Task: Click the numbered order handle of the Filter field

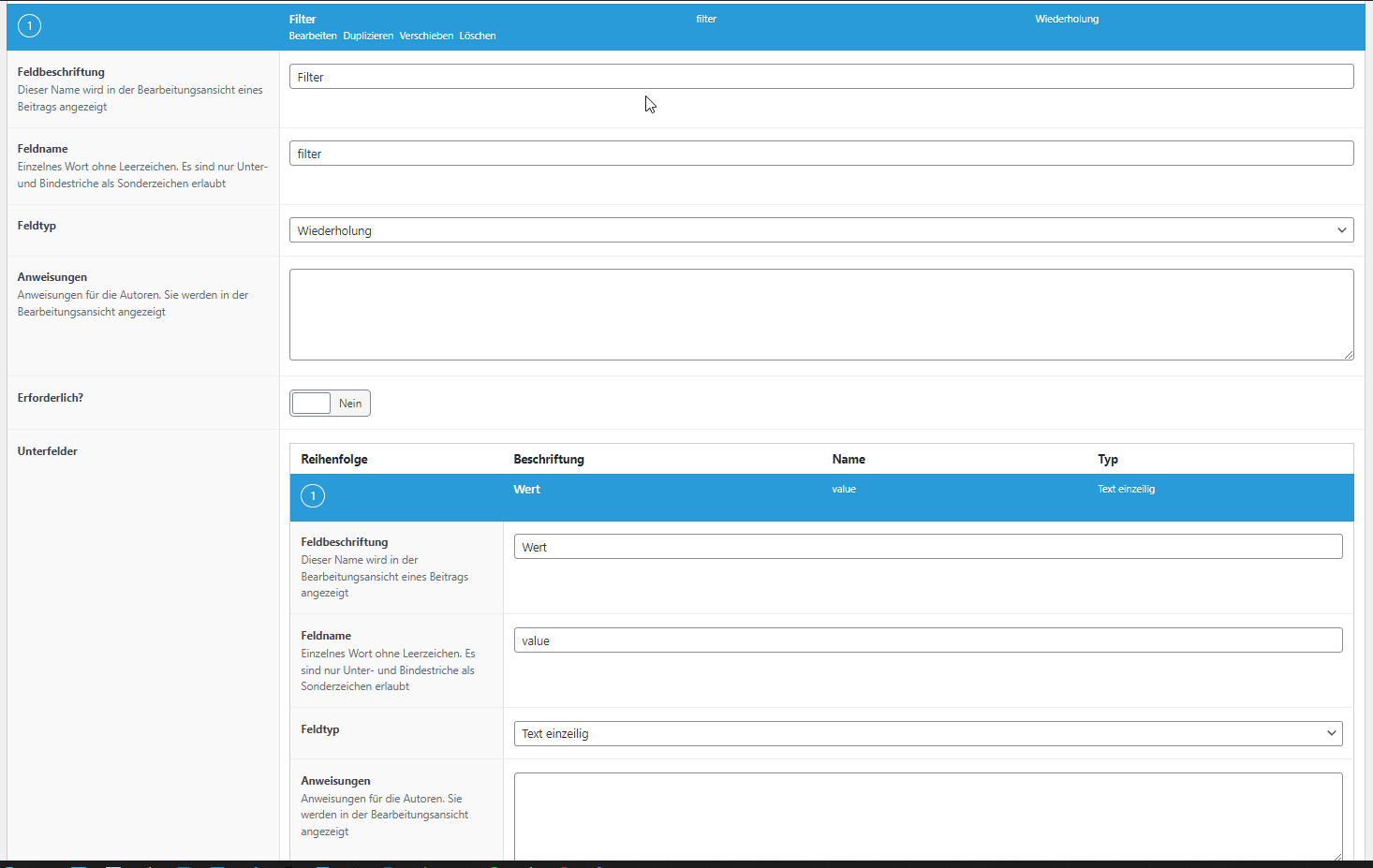Action: [29, 25]
